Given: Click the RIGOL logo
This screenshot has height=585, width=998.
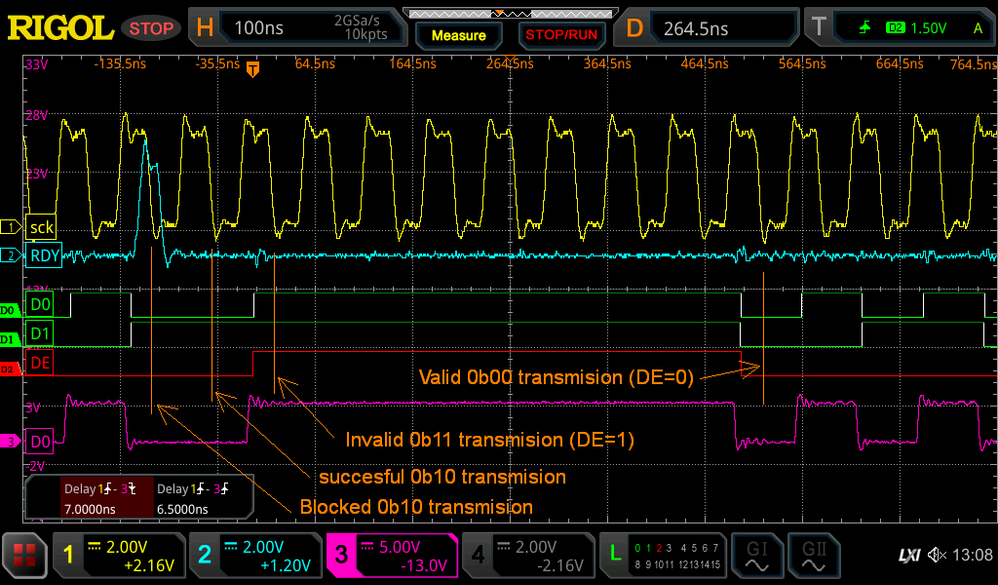Looking at the screenshot, I should tap(60, 28).
